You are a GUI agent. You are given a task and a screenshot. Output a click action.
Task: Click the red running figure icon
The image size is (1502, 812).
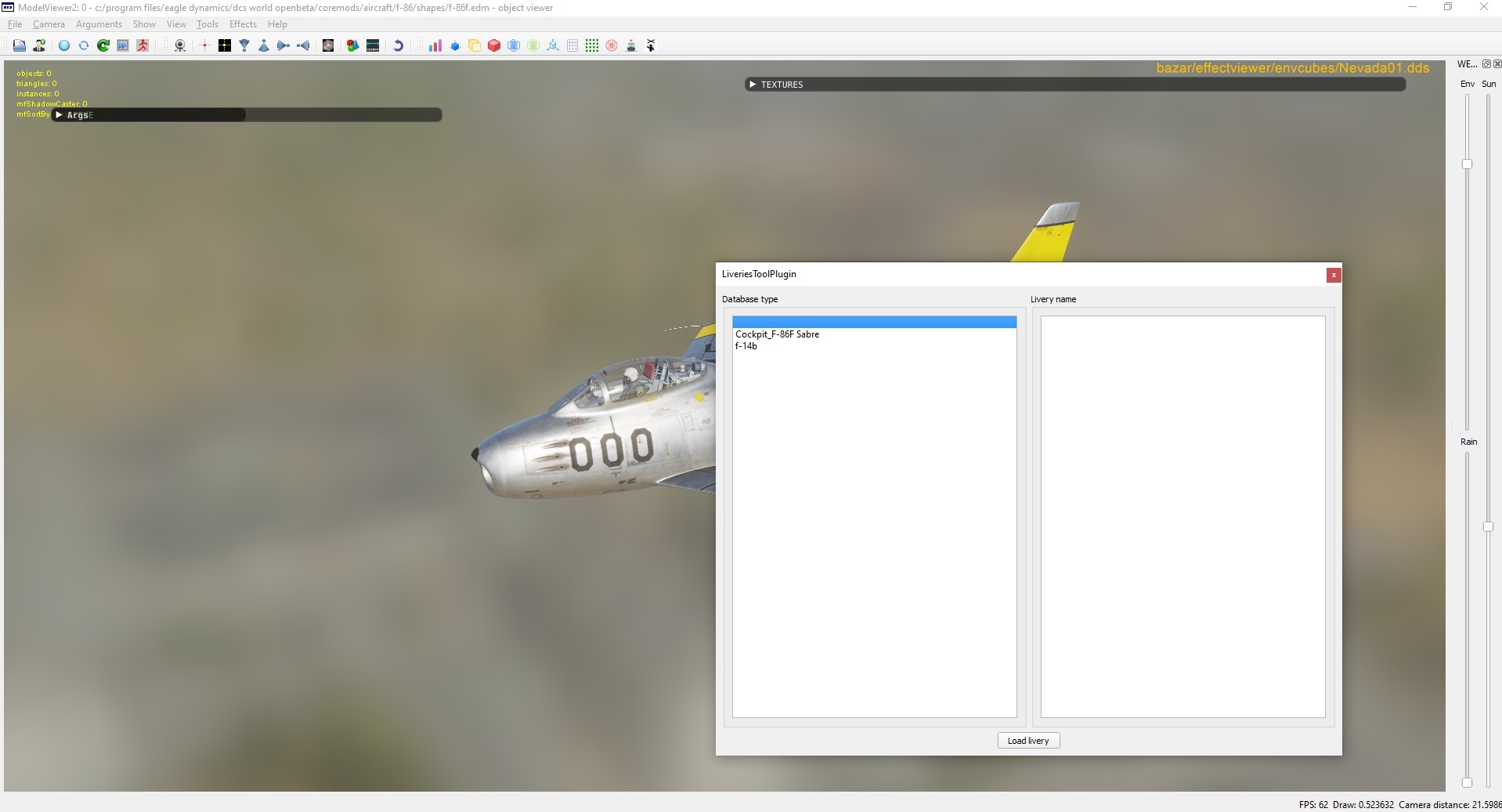click(x=143, y=45)
